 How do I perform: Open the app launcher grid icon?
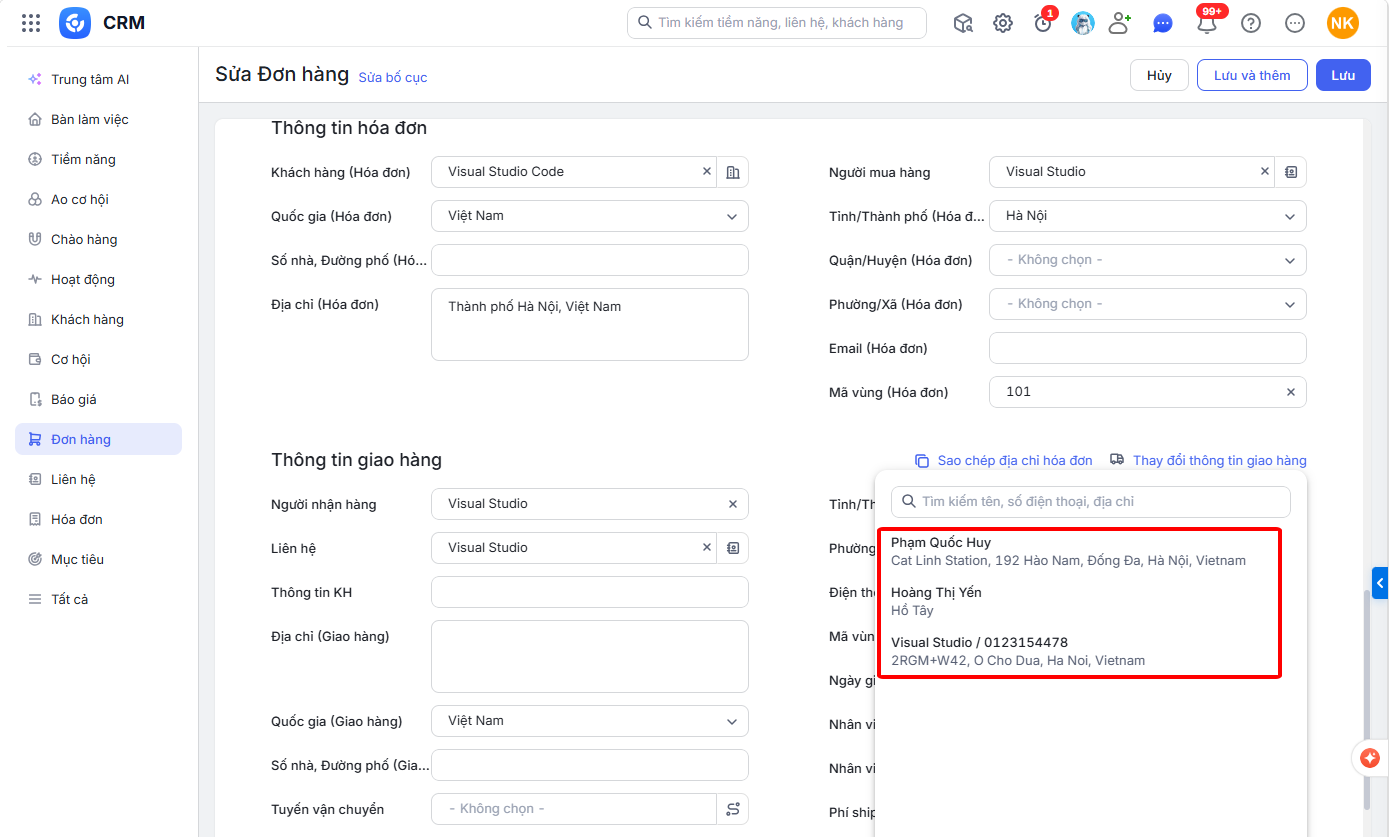tap(31, 23)
